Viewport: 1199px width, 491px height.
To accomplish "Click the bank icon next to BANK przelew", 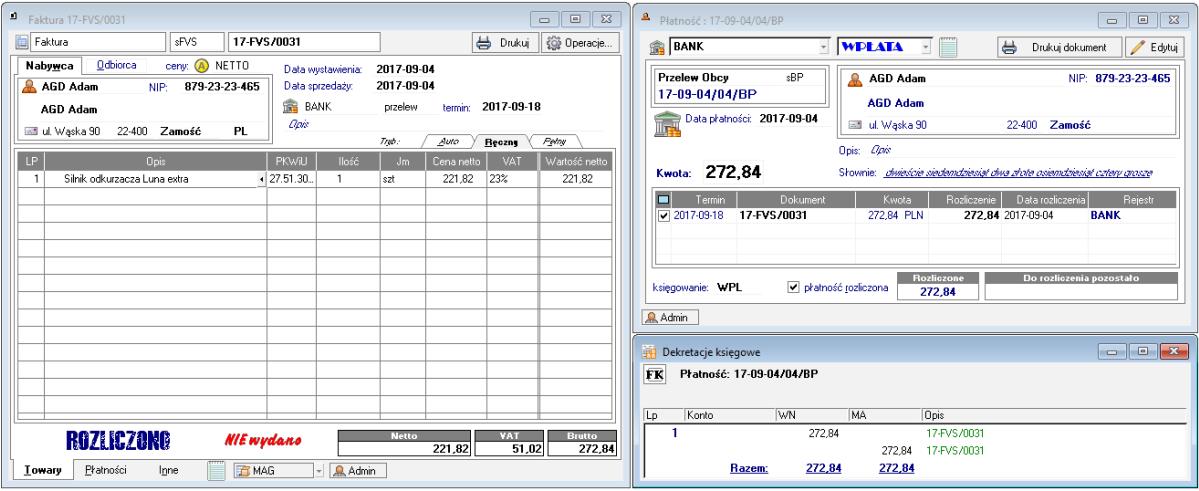I will (x=291, y=106).
